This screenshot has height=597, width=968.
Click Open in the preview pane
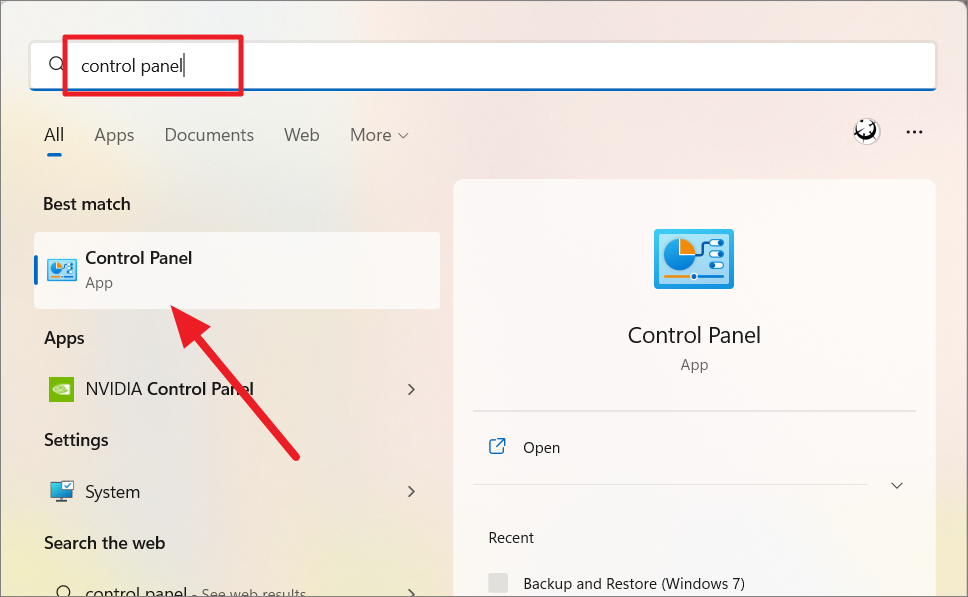[x=541, y=448]
